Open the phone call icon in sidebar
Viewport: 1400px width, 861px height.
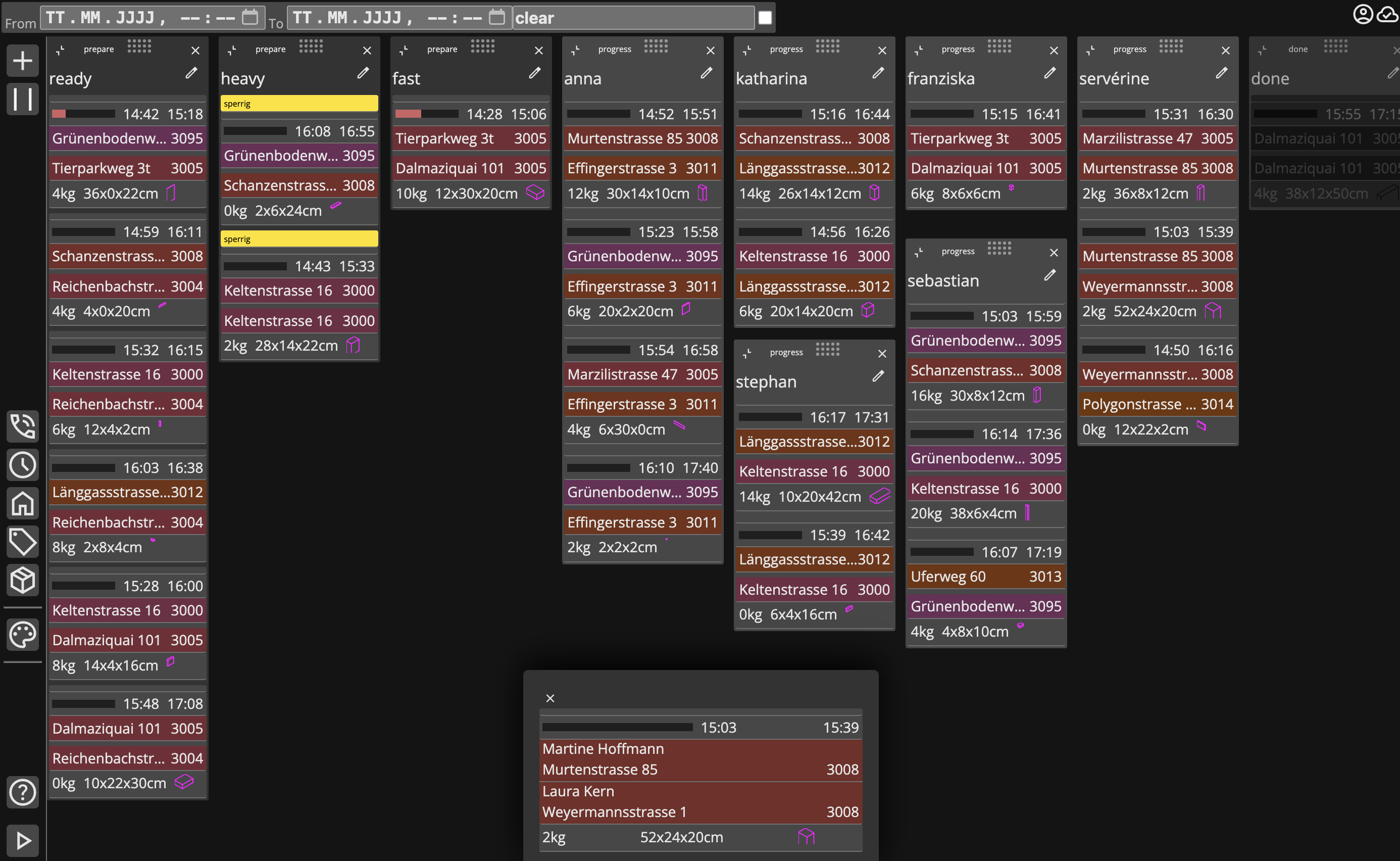tap(22, 426)
